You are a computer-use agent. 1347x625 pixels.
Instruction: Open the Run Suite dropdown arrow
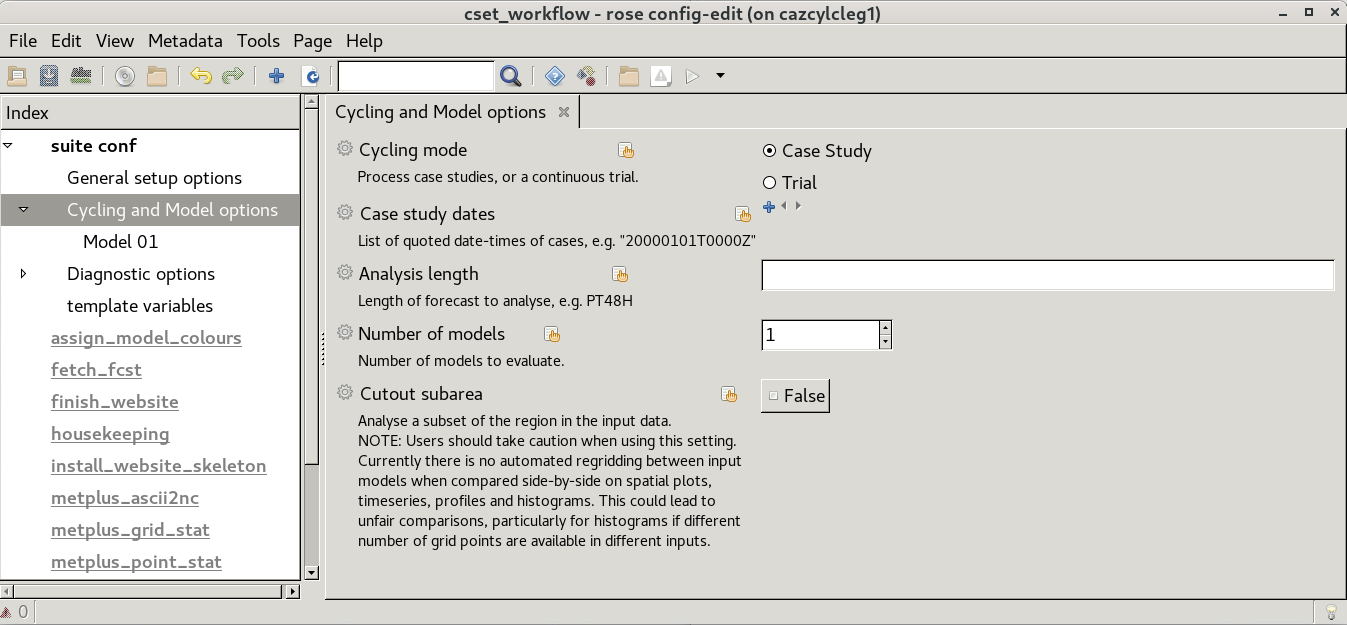point(720,76)
